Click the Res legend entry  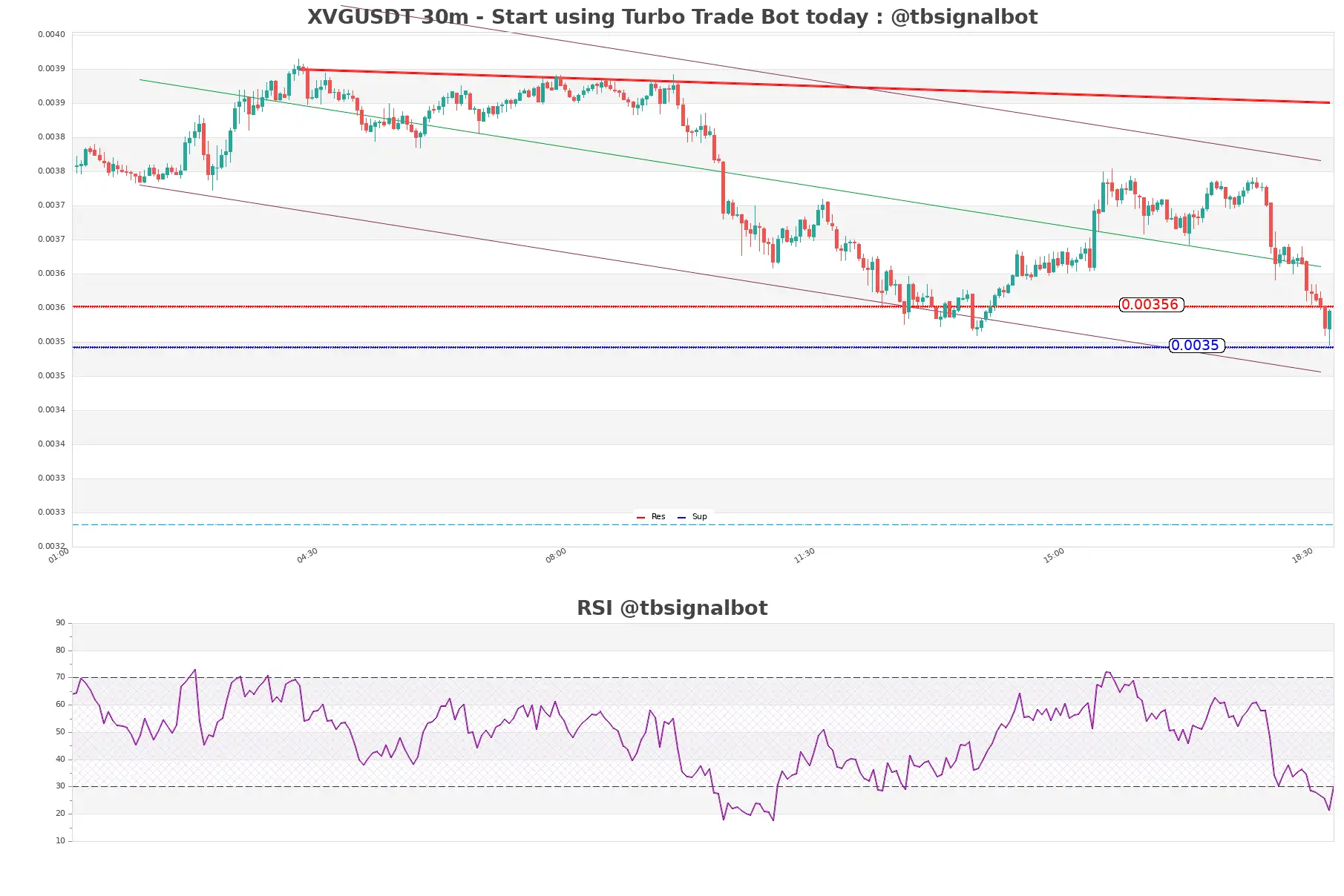pos(652,517)
